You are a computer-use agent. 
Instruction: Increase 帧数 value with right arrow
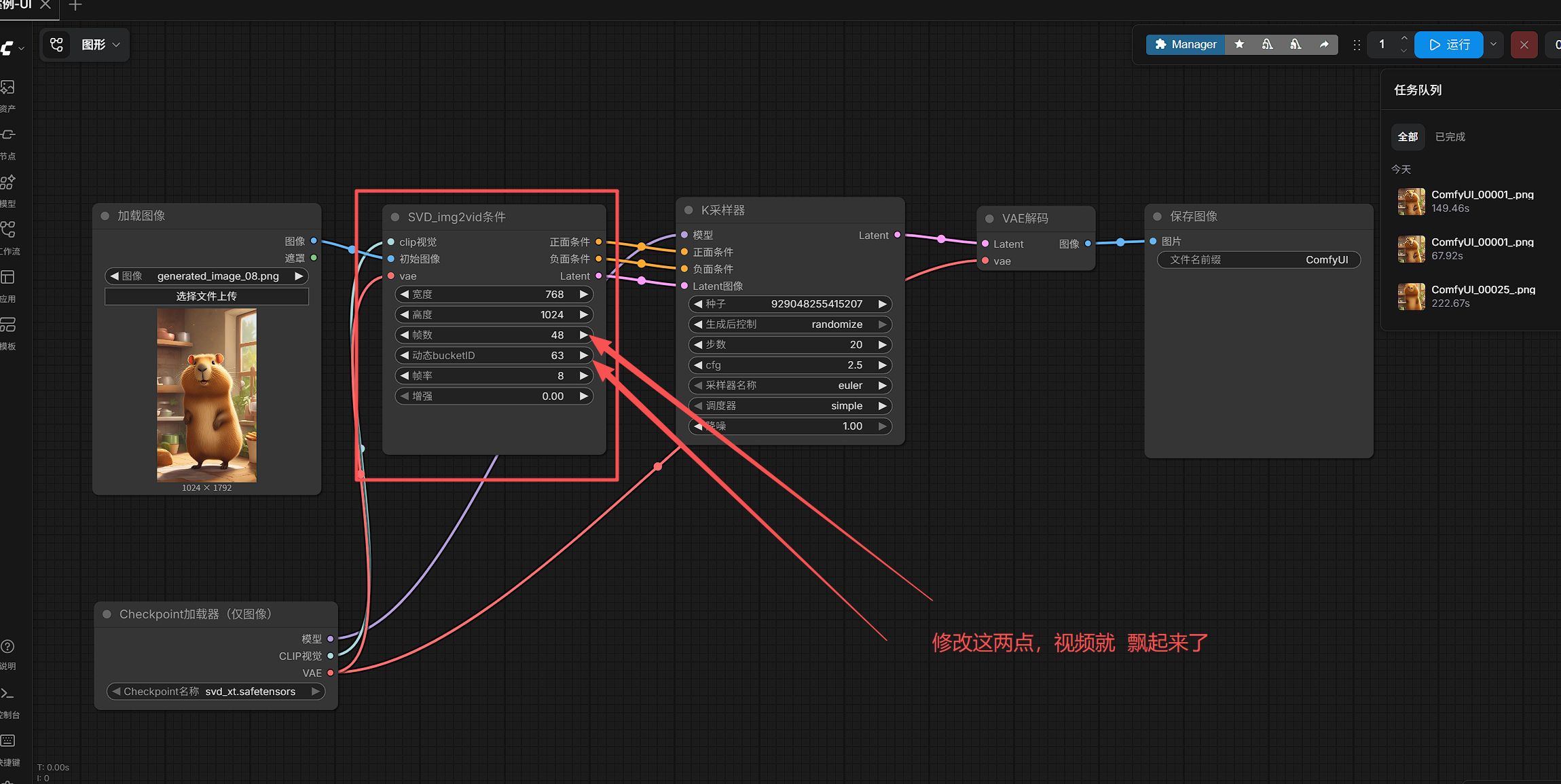(583, 335)
